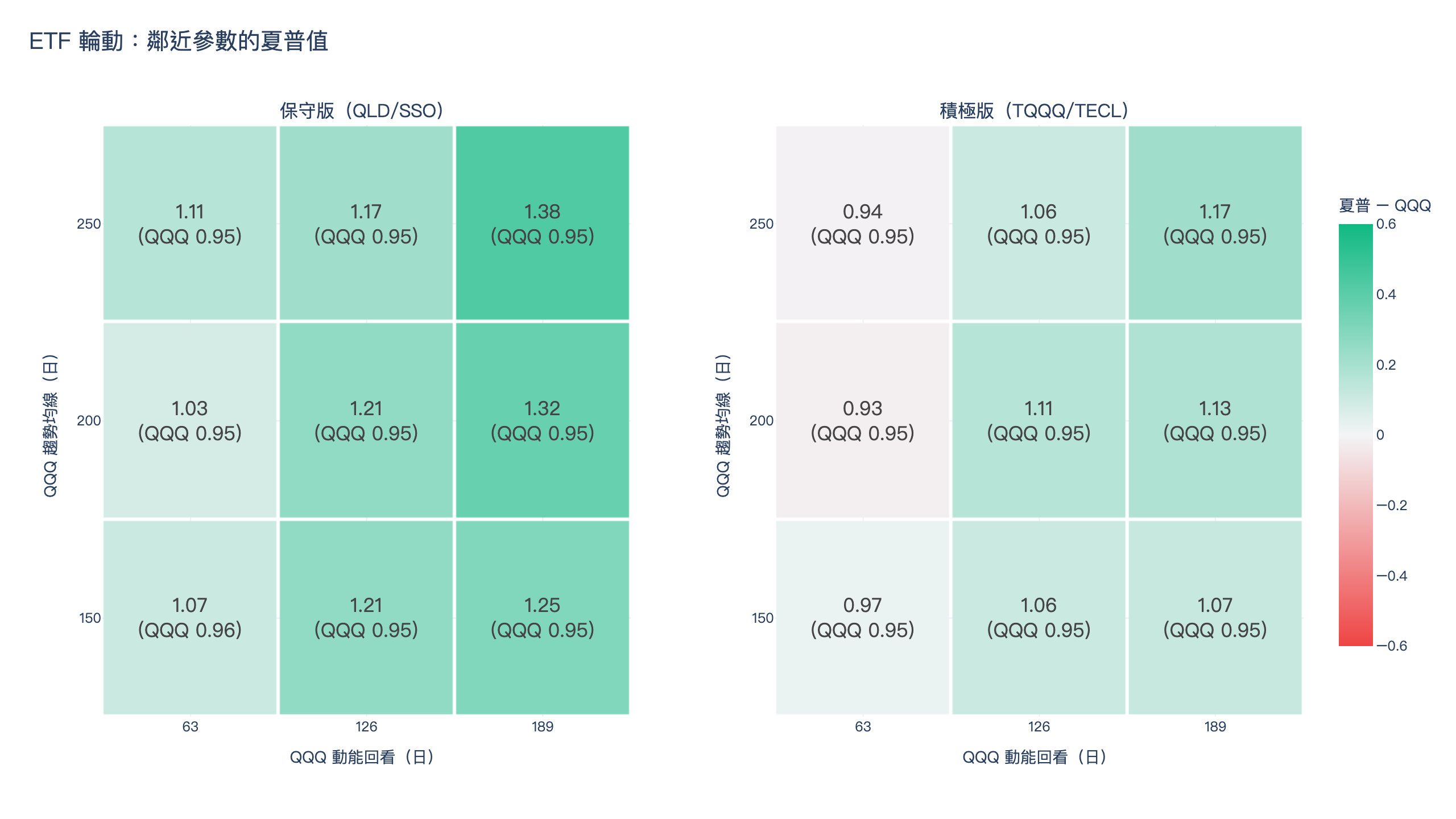Click the 積極版 (TQQQ/TECL) subplot title
The height and width of the screenshot is (819, 1456).
pyautogui.click(x=1034, y=110)
